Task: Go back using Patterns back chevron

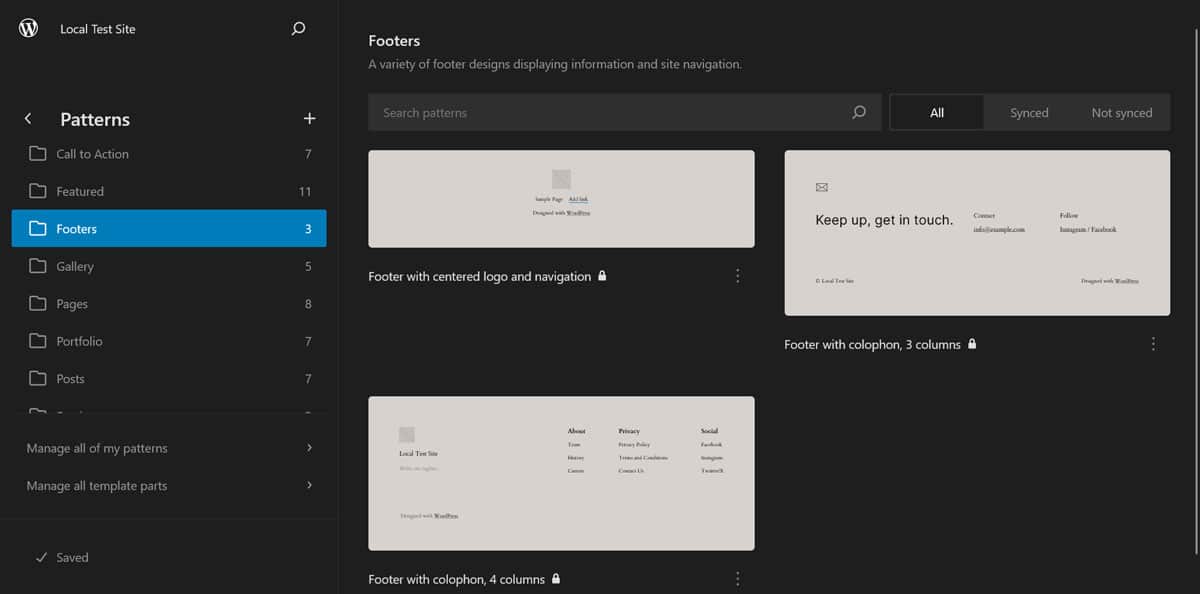Action: click(x=28, y=119)
